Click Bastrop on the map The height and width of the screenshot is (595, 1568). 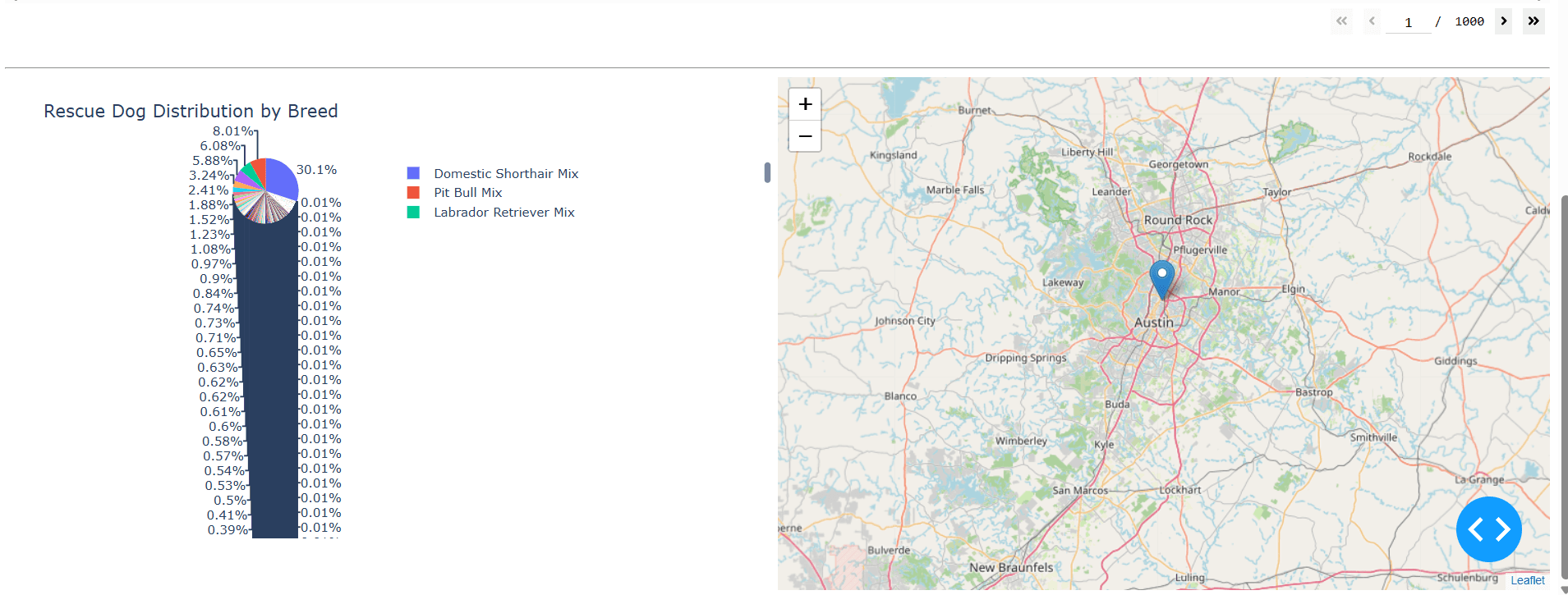tap(1313, 392)
